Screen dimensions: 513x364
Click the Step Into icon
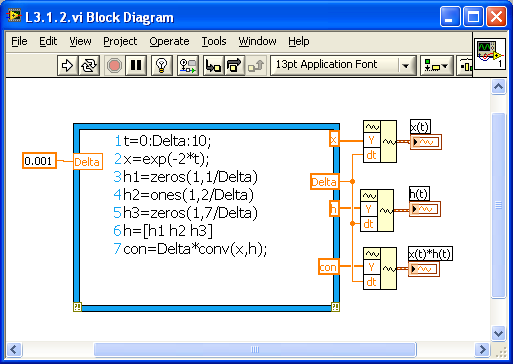click(x=213, y=65)
